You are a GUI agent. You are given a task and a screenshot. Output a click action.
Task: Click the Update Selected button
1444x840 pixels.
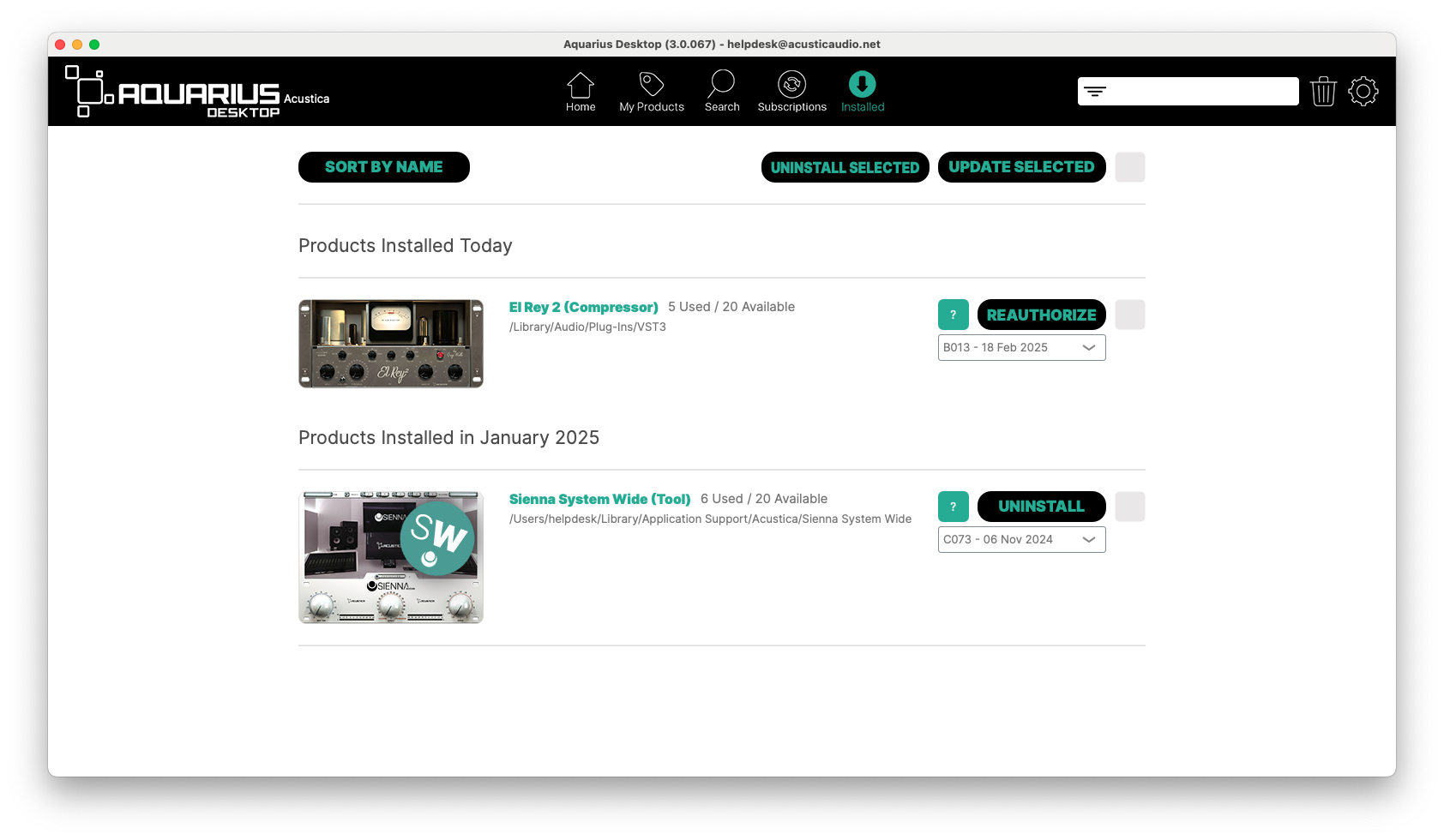point(1021,167)
